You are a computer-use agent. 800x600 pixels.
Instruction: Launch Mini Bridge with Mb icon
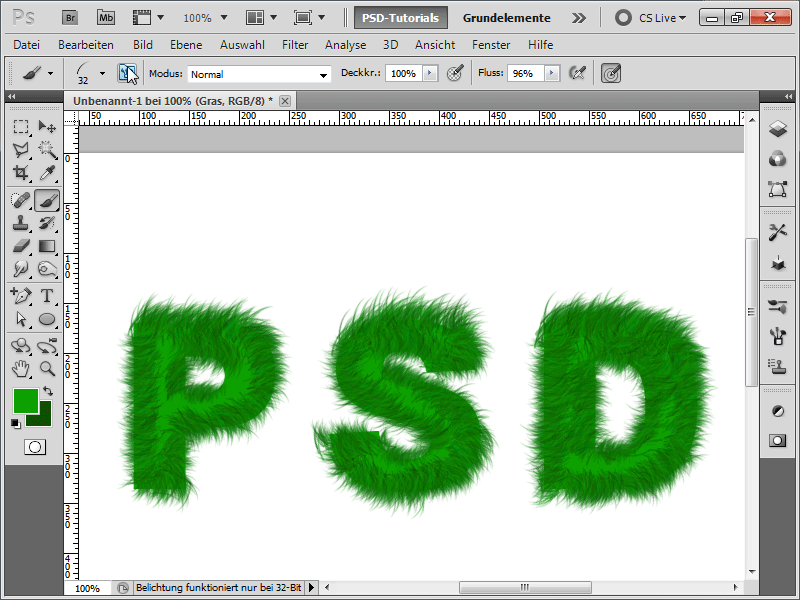[106, 18]
